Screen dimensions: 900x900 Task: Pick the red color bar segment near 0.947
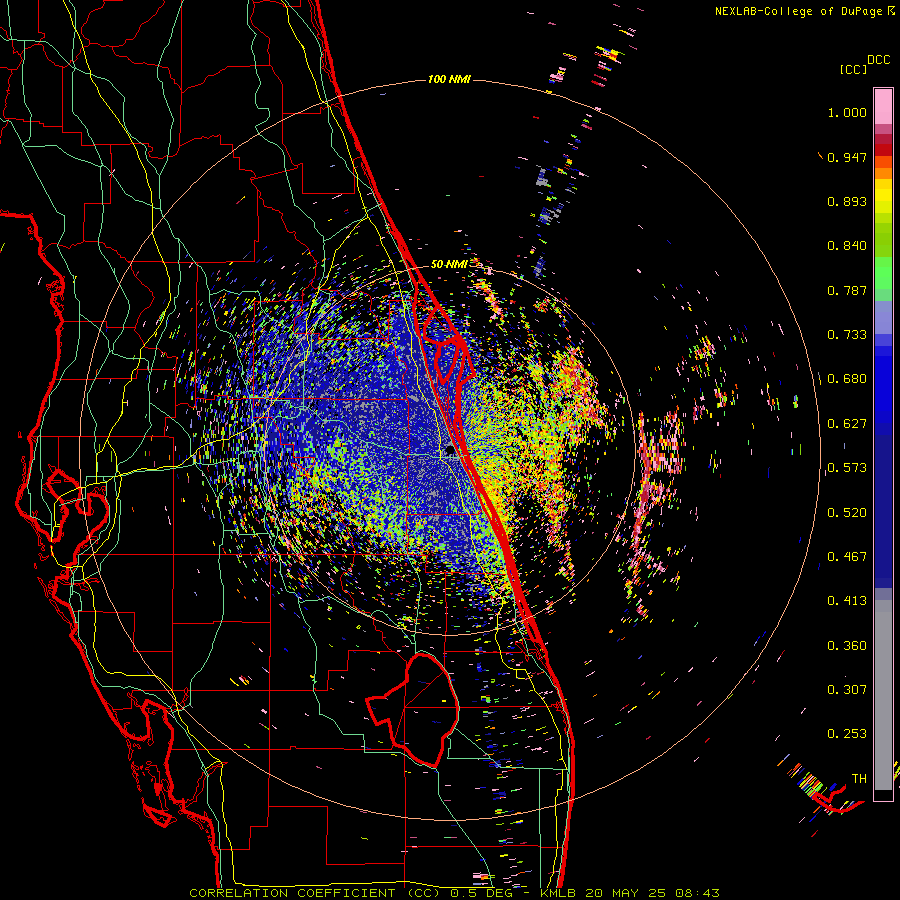coord(883,150)
